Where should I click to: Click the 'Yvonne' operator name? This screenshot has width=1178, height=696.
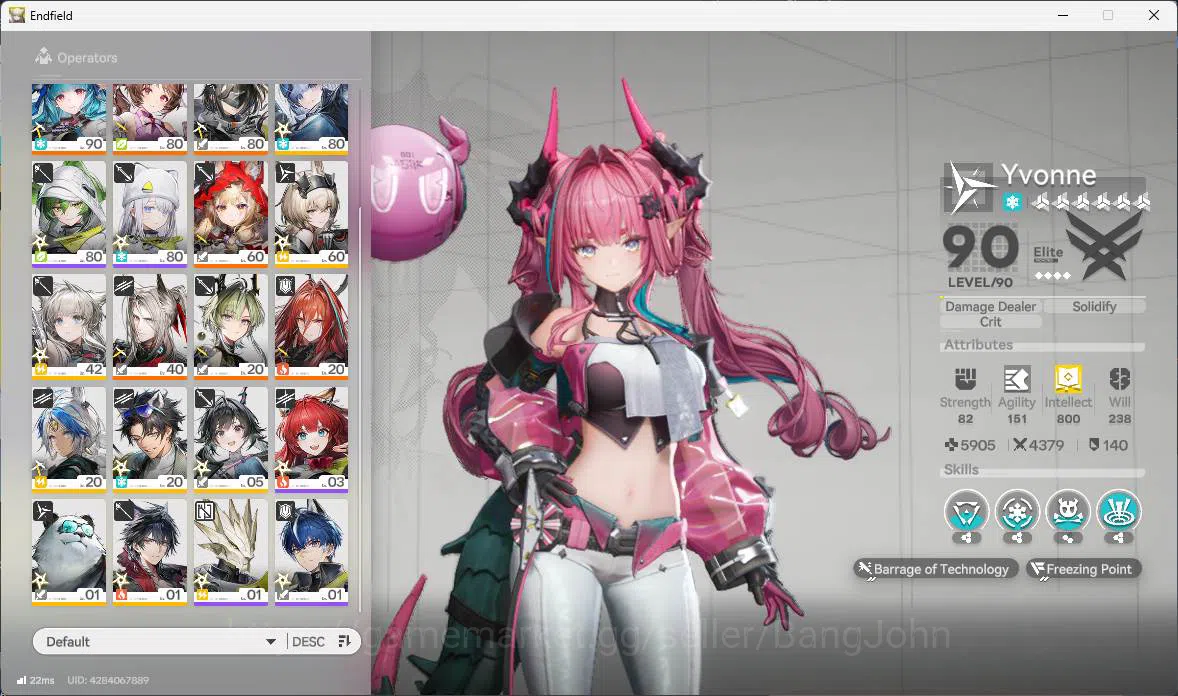(x=1048, y=175)
